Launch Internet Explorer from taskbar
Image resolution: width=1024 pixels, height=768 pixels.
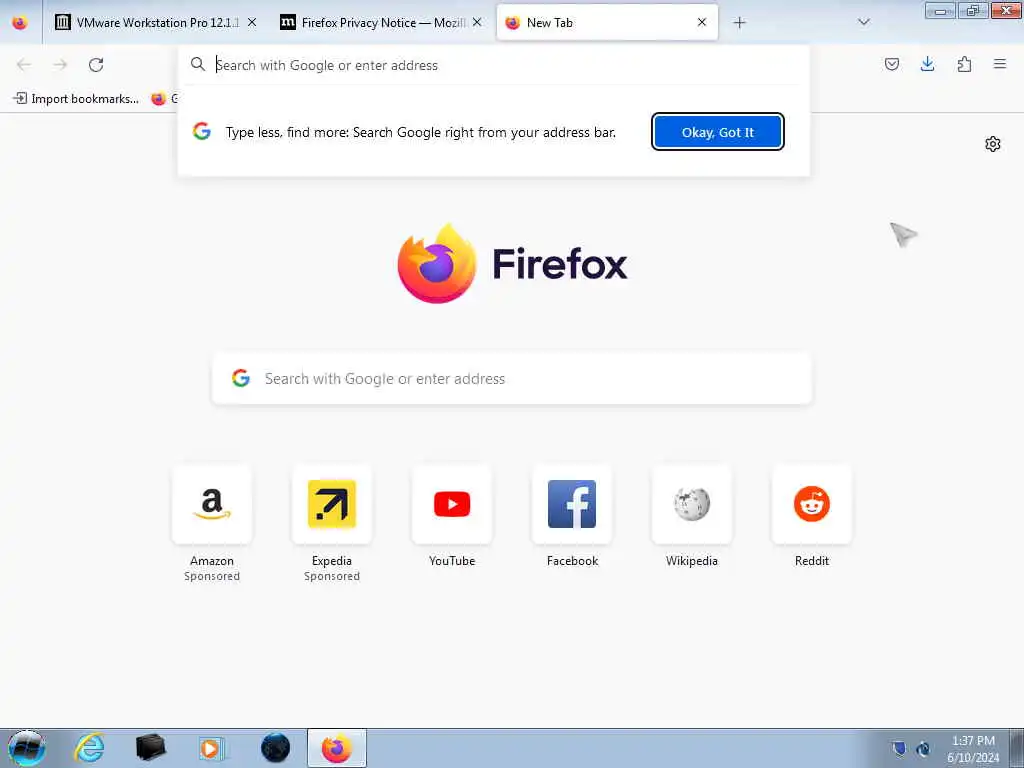click(x=89, y=748)
